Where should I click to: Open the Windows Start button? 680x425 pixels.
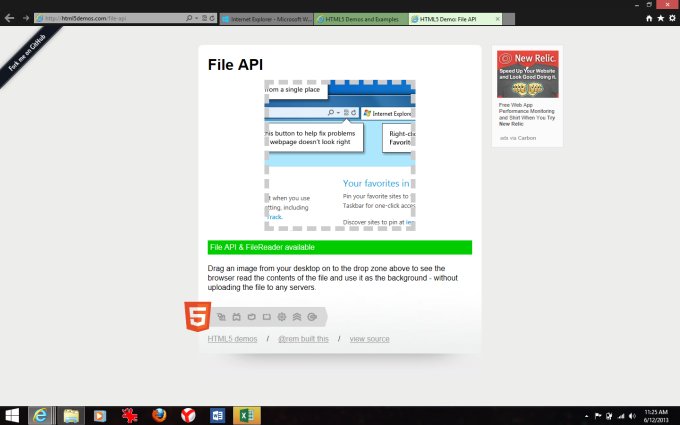point(12,415)
